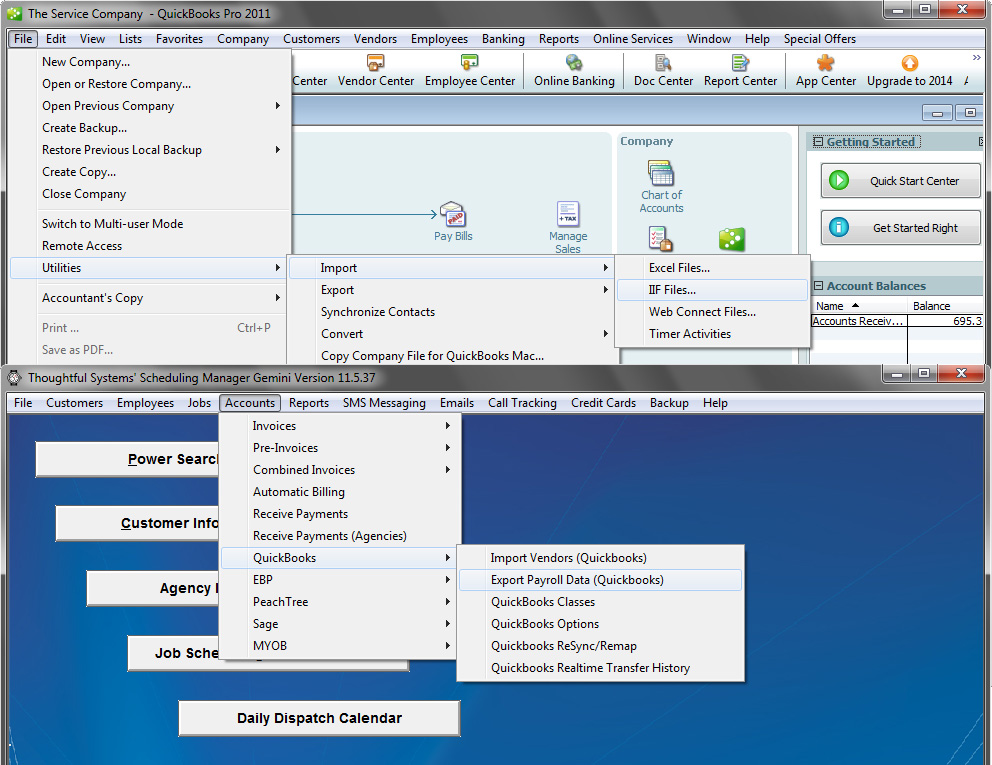Viewport: 992px width, 765px height.
Task: Expand Restore Previous Local Backup submenu arrow
Action: [x=278, y=149]
